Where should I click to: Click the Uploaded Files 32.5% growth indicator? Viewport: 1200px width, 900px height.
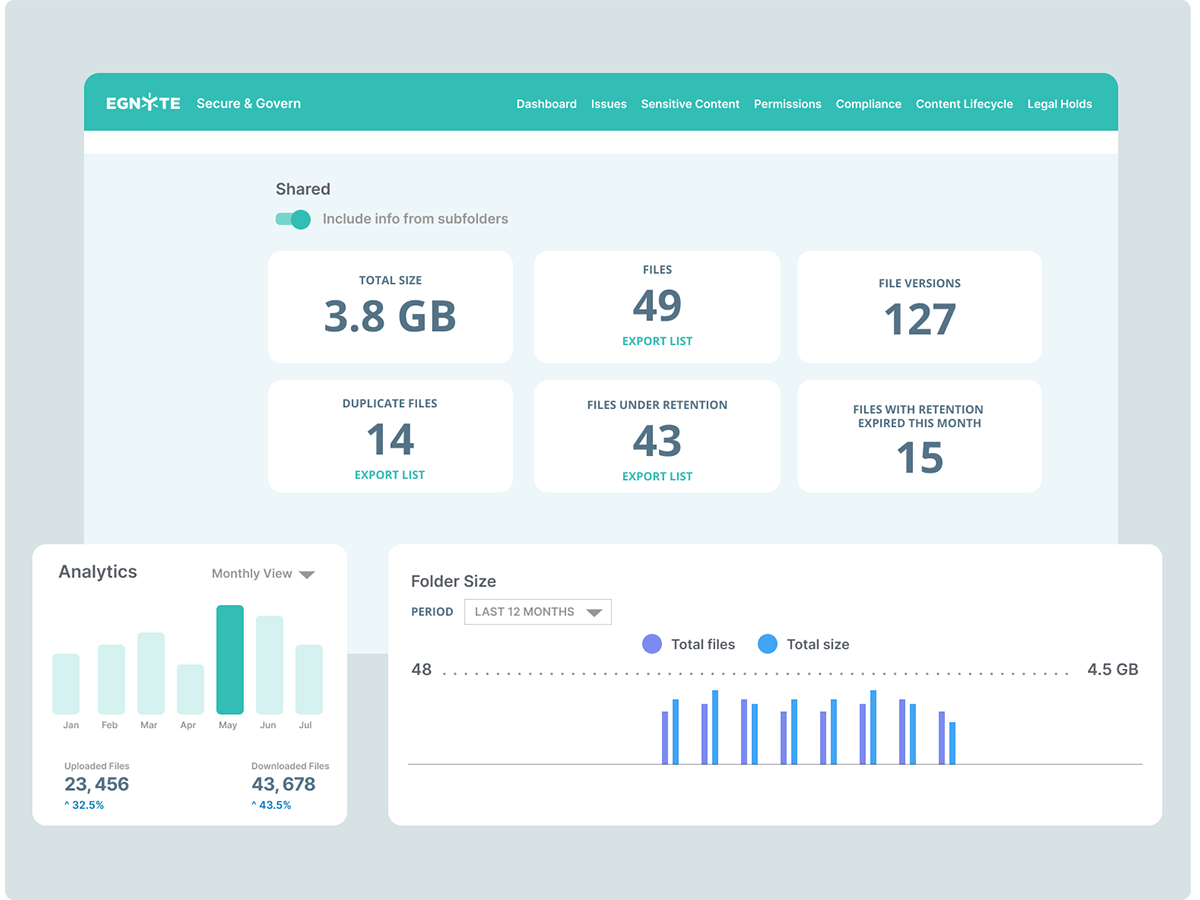click(x=84, y=804)
